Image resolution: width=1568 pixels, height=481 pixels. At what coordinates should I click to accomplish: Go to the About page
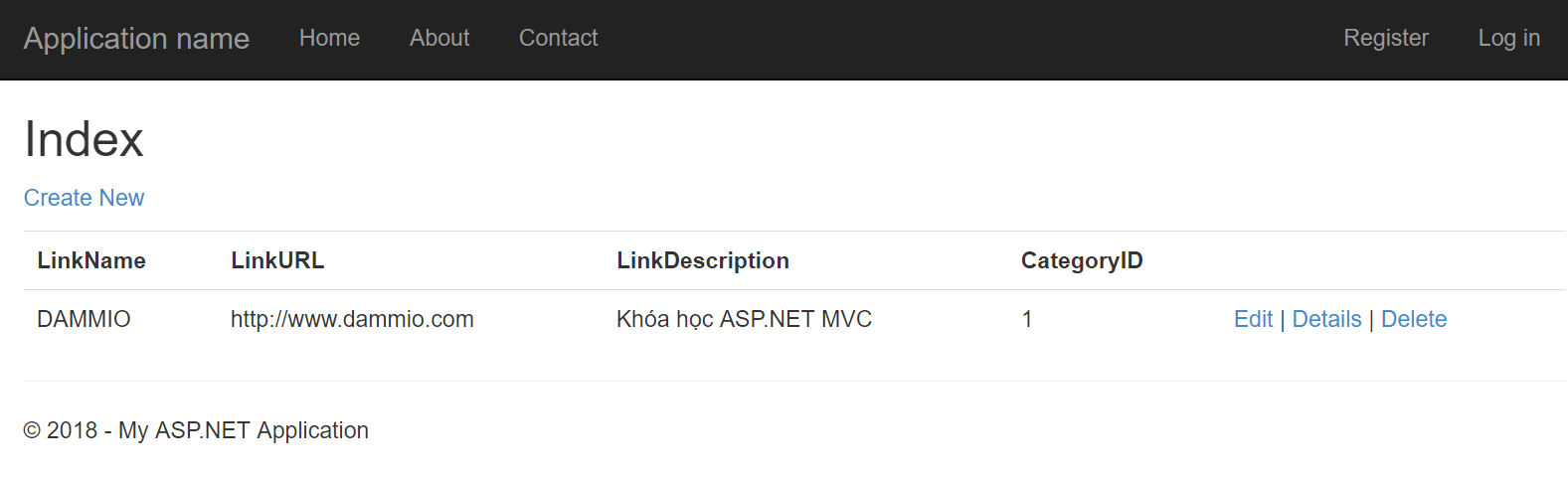pos(439,38)
